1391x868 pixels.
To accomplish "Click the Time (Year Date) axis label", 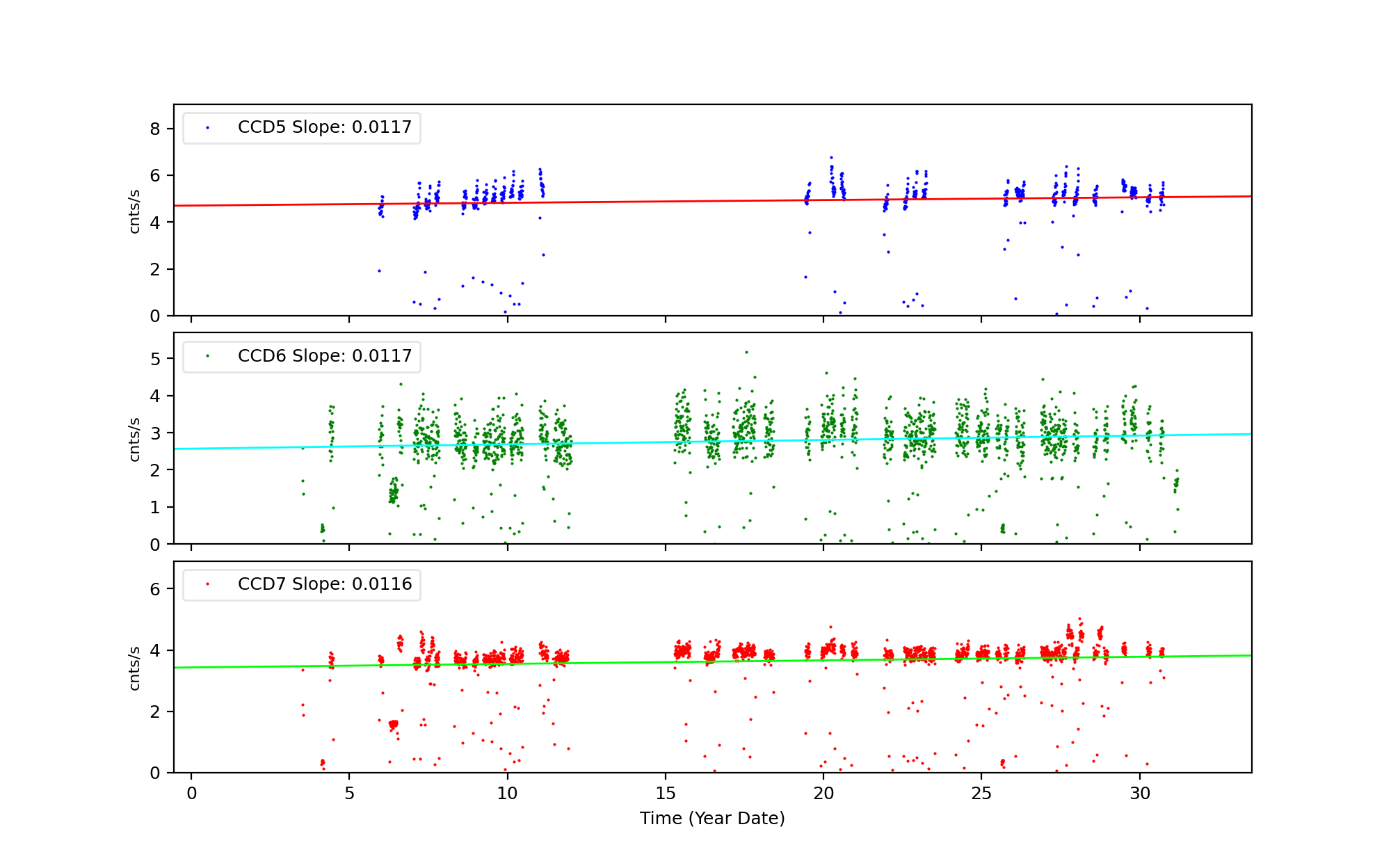I will 712,819.
